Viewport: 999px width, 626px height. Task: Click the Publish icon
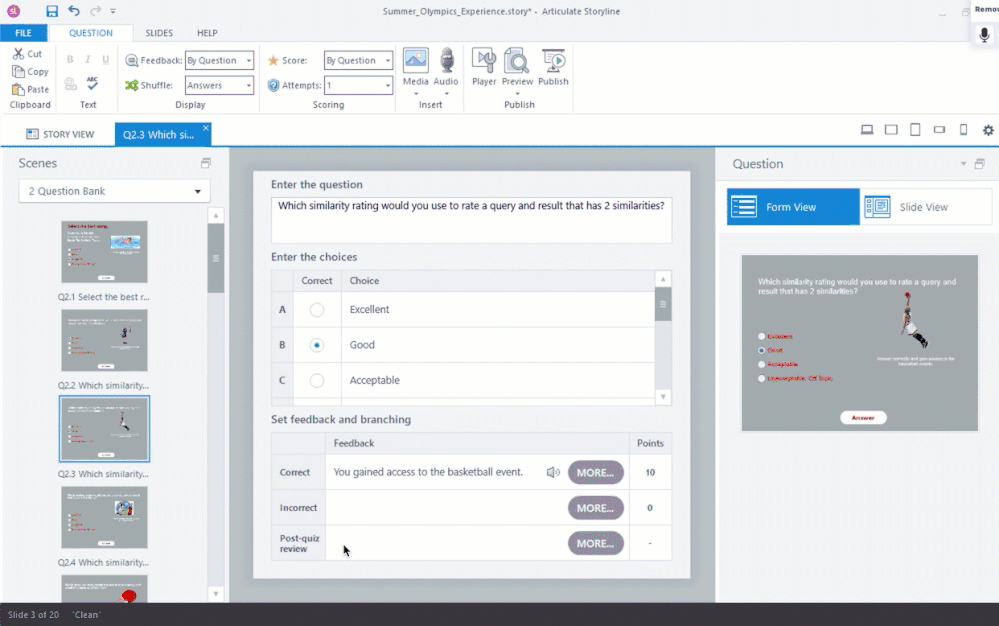pyautogui.click(x=553, y=61)
